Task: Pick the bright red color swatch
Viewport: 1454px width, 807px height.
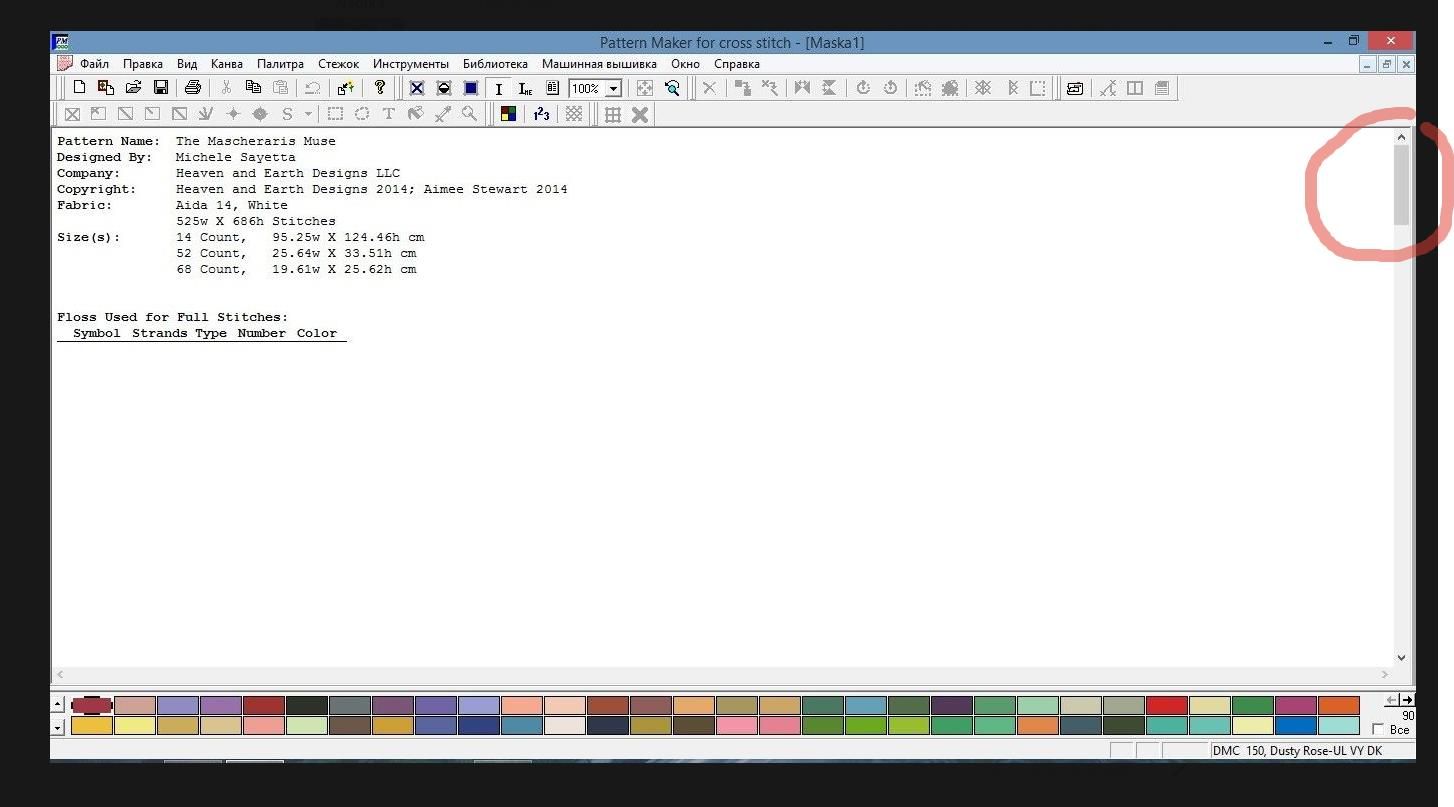Action: [x=1166, y=706]
